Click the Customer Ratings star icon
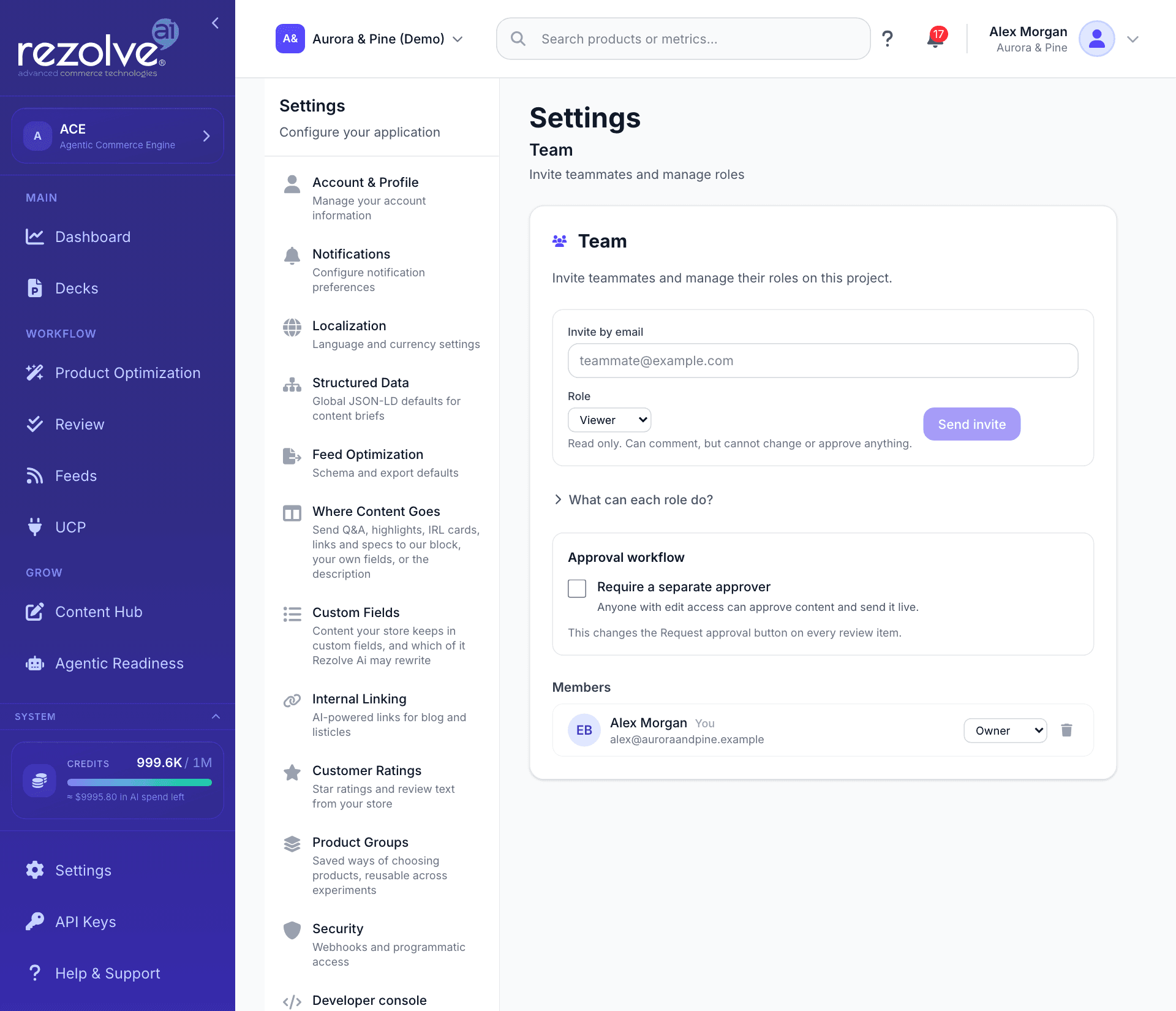1176x1011 pixels. pyautogui.click(x=292, y=773)
